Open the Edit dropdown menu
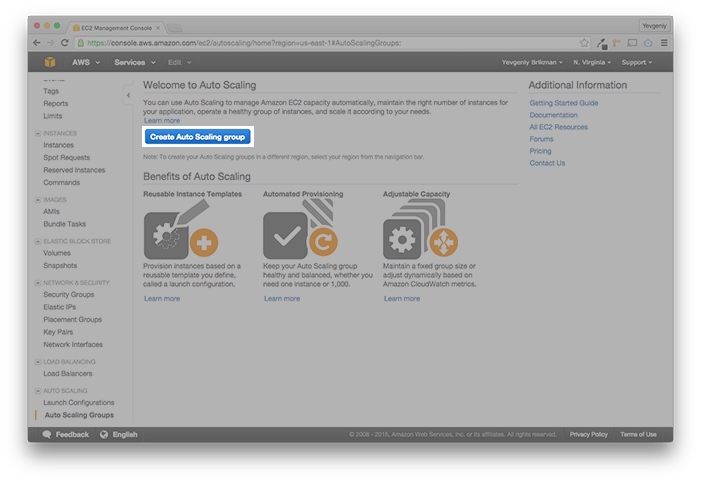The height and width of the screenshot is (482, 701). click(x=179, y=62)
